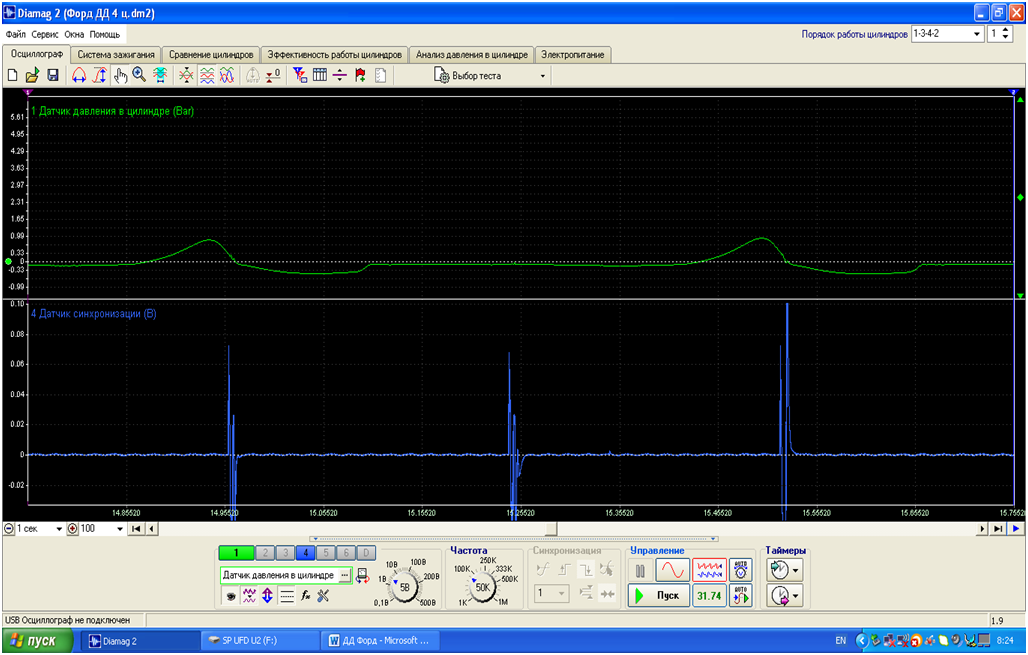Open the table grid icon
Screen dimensions: 1028x655
click(320, 75)
